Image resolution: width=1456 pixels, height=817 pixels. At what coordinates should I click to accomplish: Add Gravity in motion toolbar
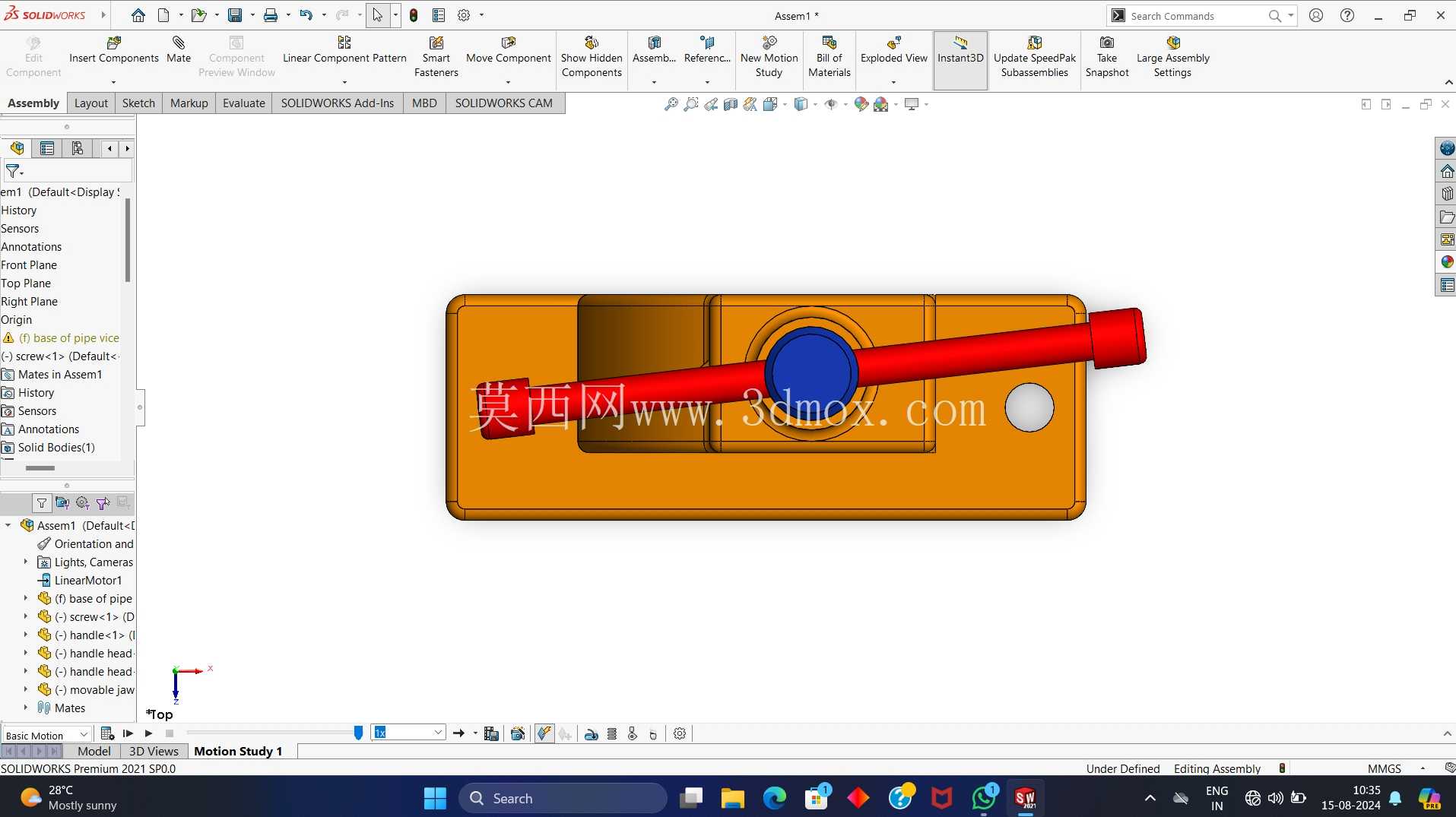(x=653, y=733)
